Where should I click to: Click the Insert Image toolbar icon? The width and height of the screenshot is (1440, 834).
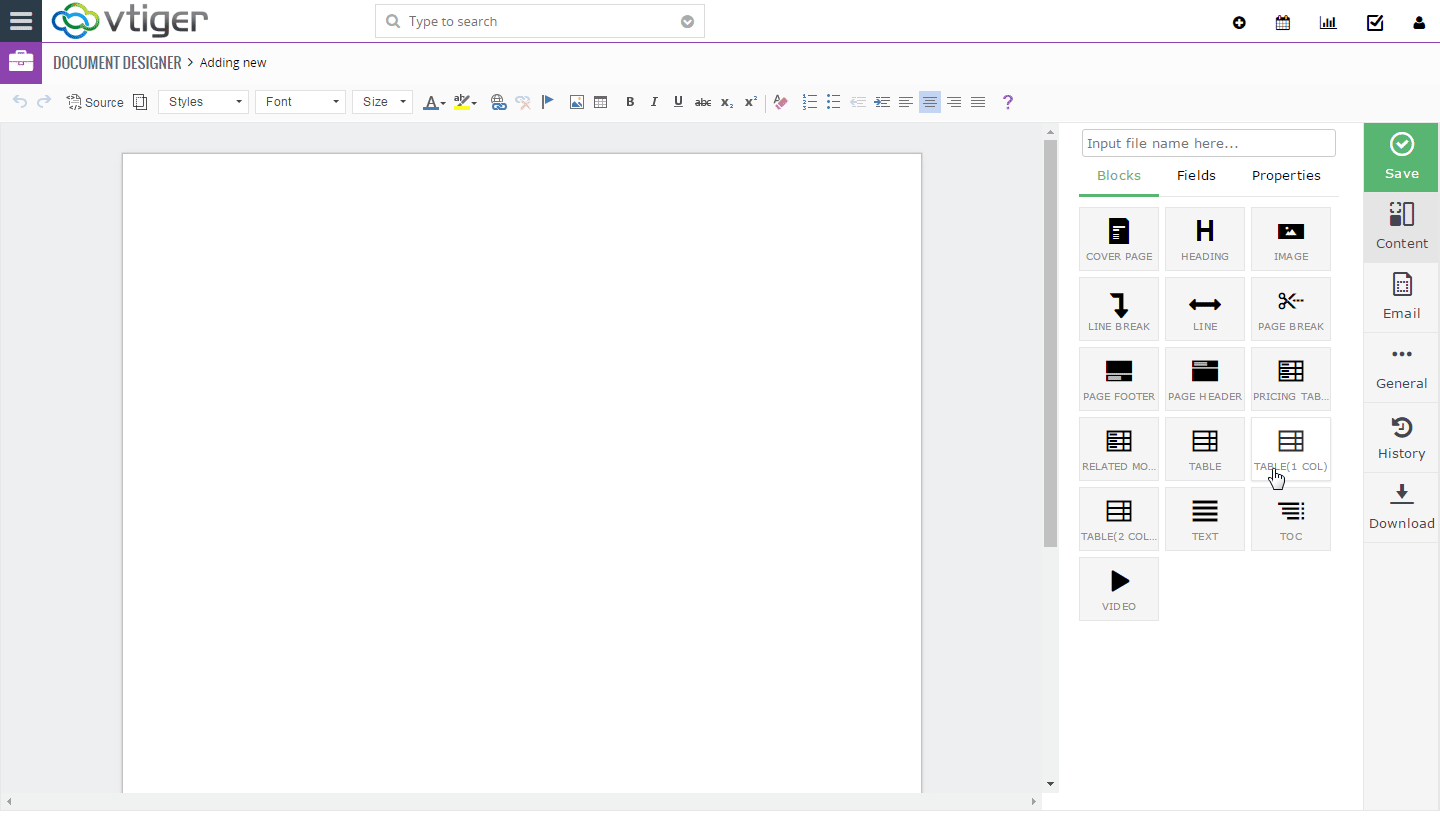[577, 102]
